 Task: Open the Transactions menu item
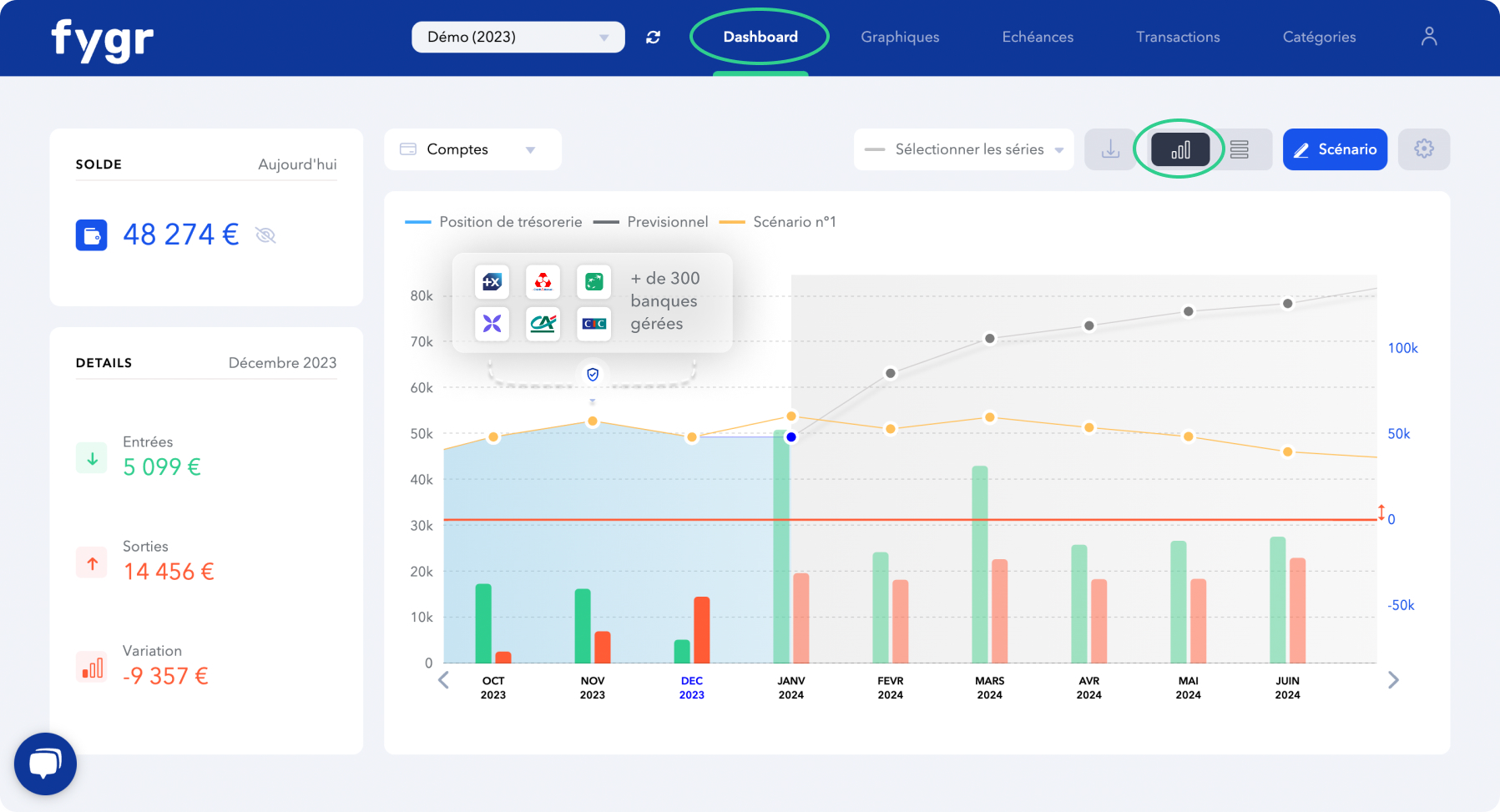(x=1178, y=37)
